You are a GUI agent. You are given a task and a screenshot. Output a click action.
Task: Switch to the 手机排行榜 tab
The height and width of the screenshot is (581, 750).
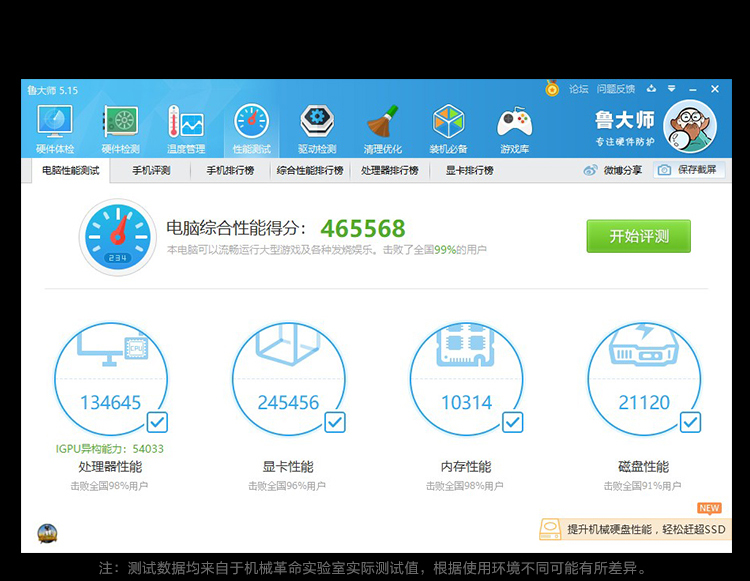point(230,170)
